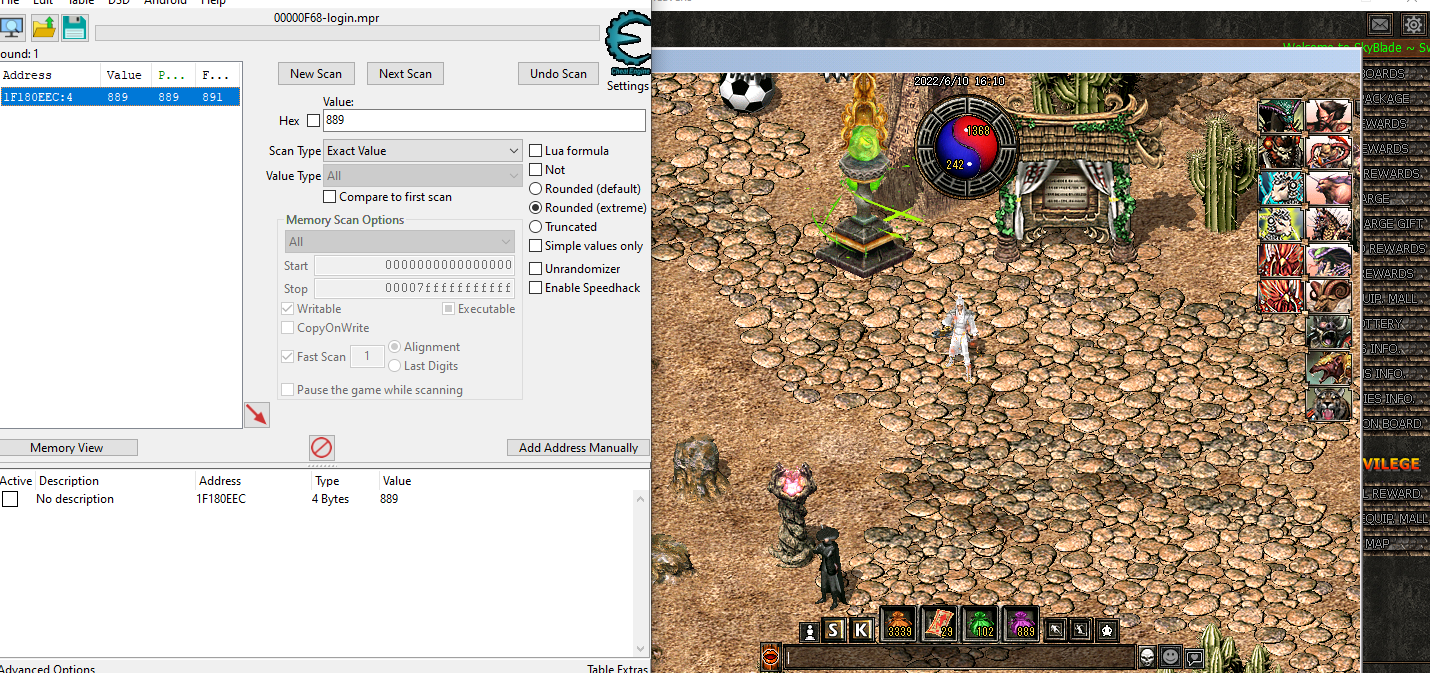Click the save floppy disk icon
Image resolution: width=1430 pixels, height=673 pixels.
click(x=75, y=28)
